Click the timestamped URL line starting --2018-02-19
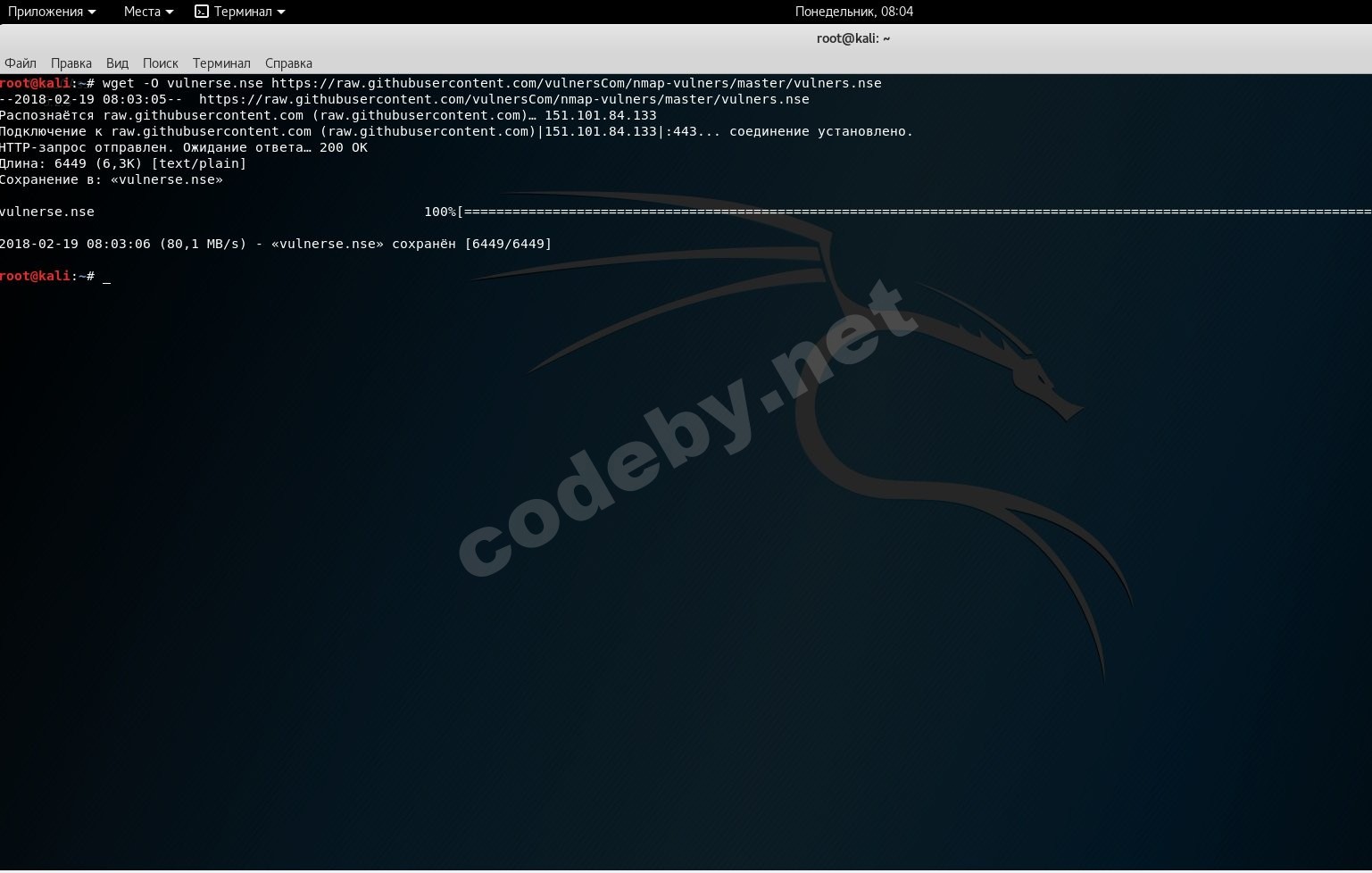Screen dimensions: 1372x873 [404, 99]
